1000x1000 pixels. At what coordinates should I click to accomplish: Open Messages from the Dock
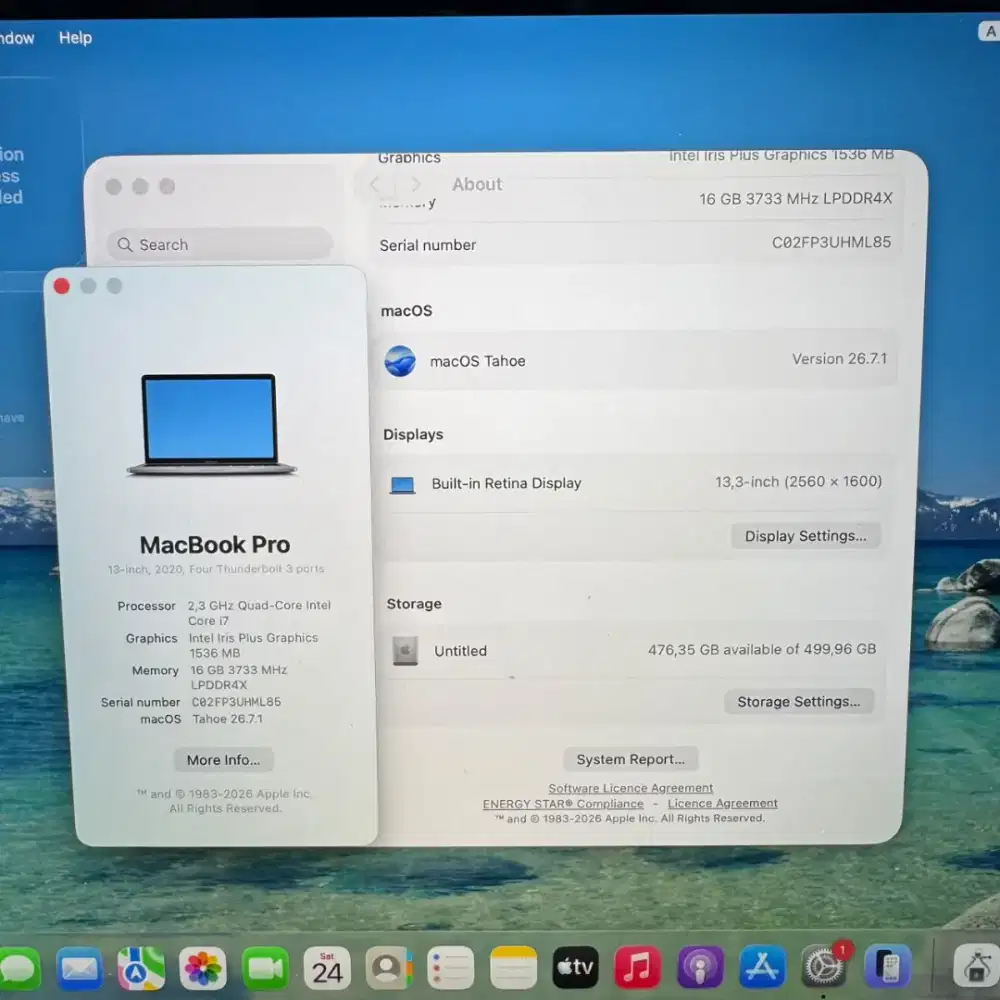[19, 968]
